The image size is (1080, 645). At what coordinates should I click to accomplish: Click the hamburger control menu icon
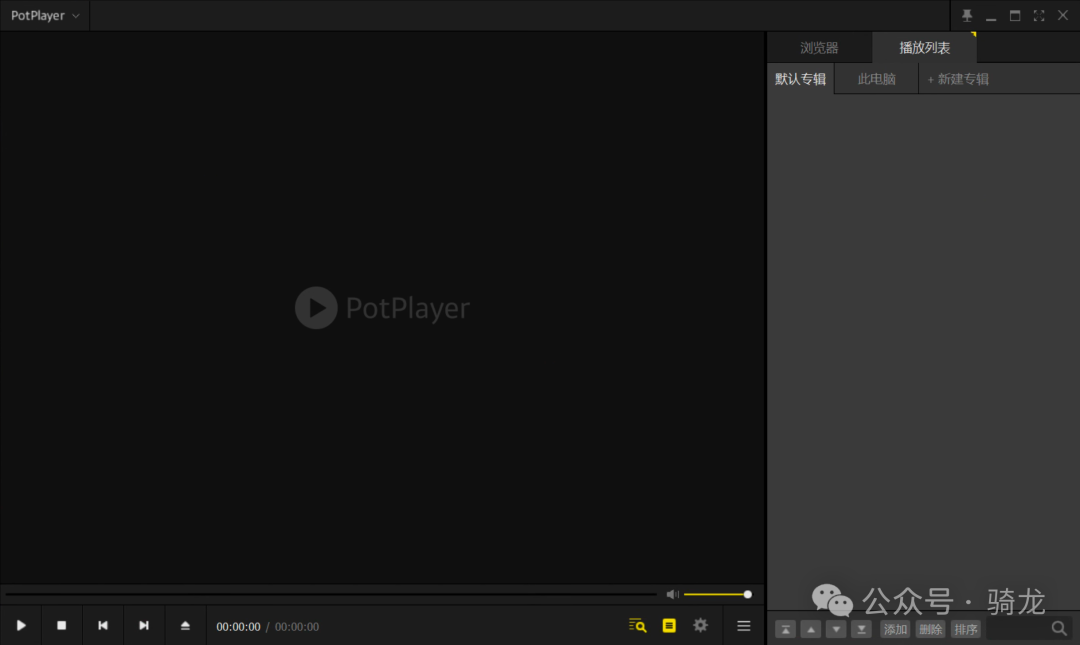[743, 625]
